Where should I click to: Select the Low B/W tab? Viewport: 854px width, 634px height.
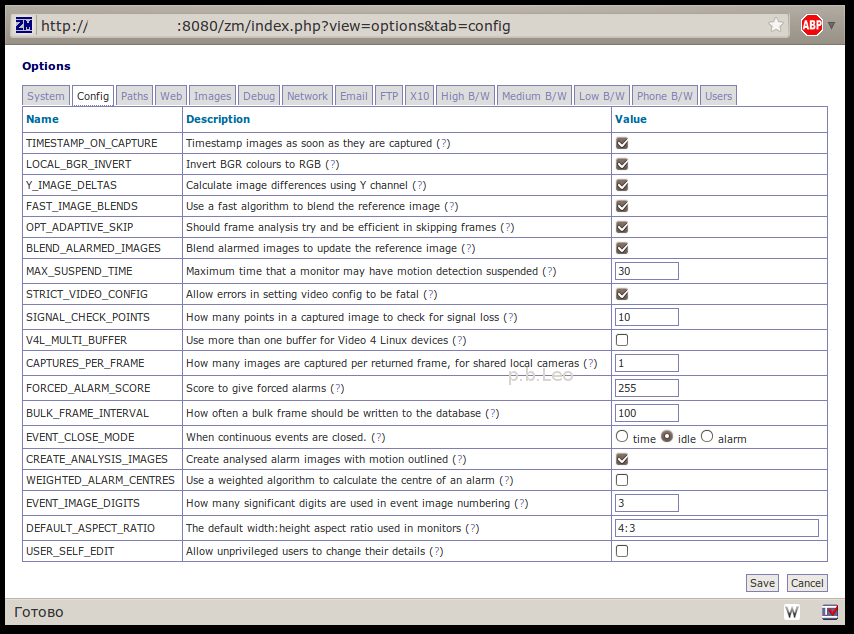[602, 96]
